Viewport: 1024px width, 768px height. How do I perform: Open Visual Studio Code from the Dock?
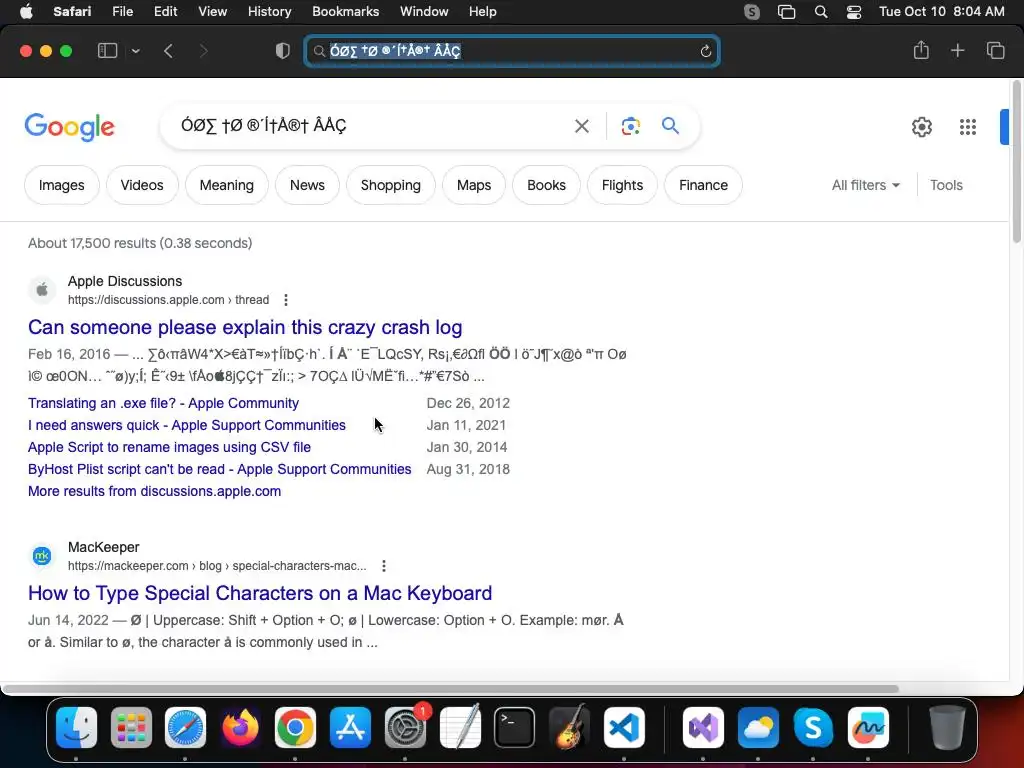(624, 727)
